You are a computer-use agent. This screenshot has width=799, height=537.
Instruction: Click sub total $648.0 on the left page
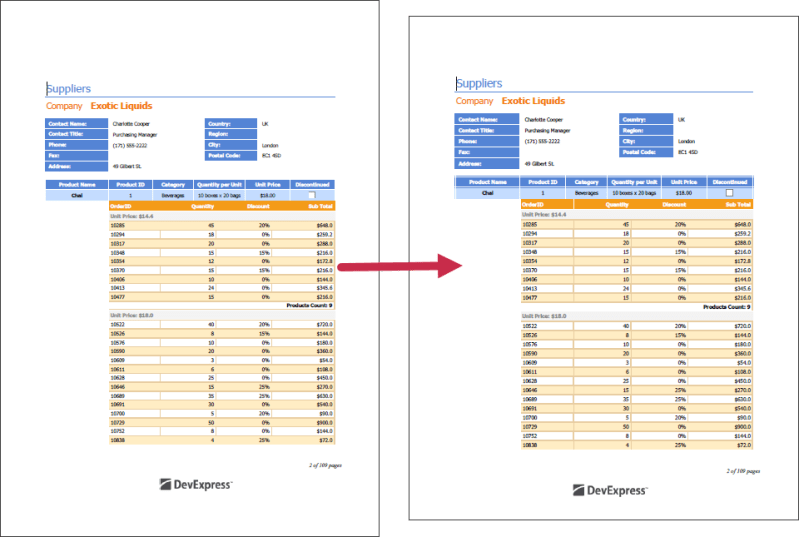tap(325, 225)
